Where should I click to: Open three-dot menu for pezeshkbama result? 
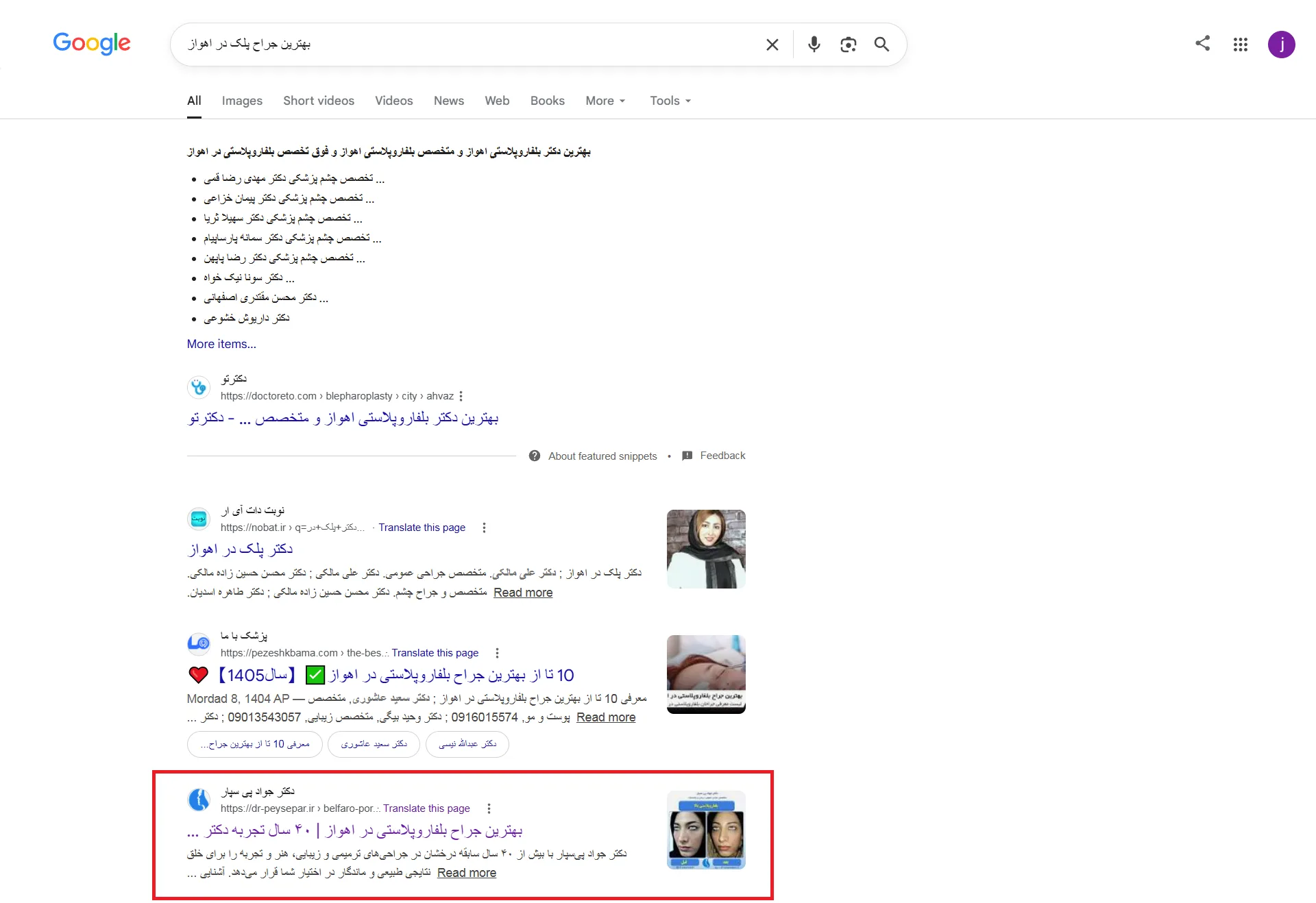(x=497, y=653)
